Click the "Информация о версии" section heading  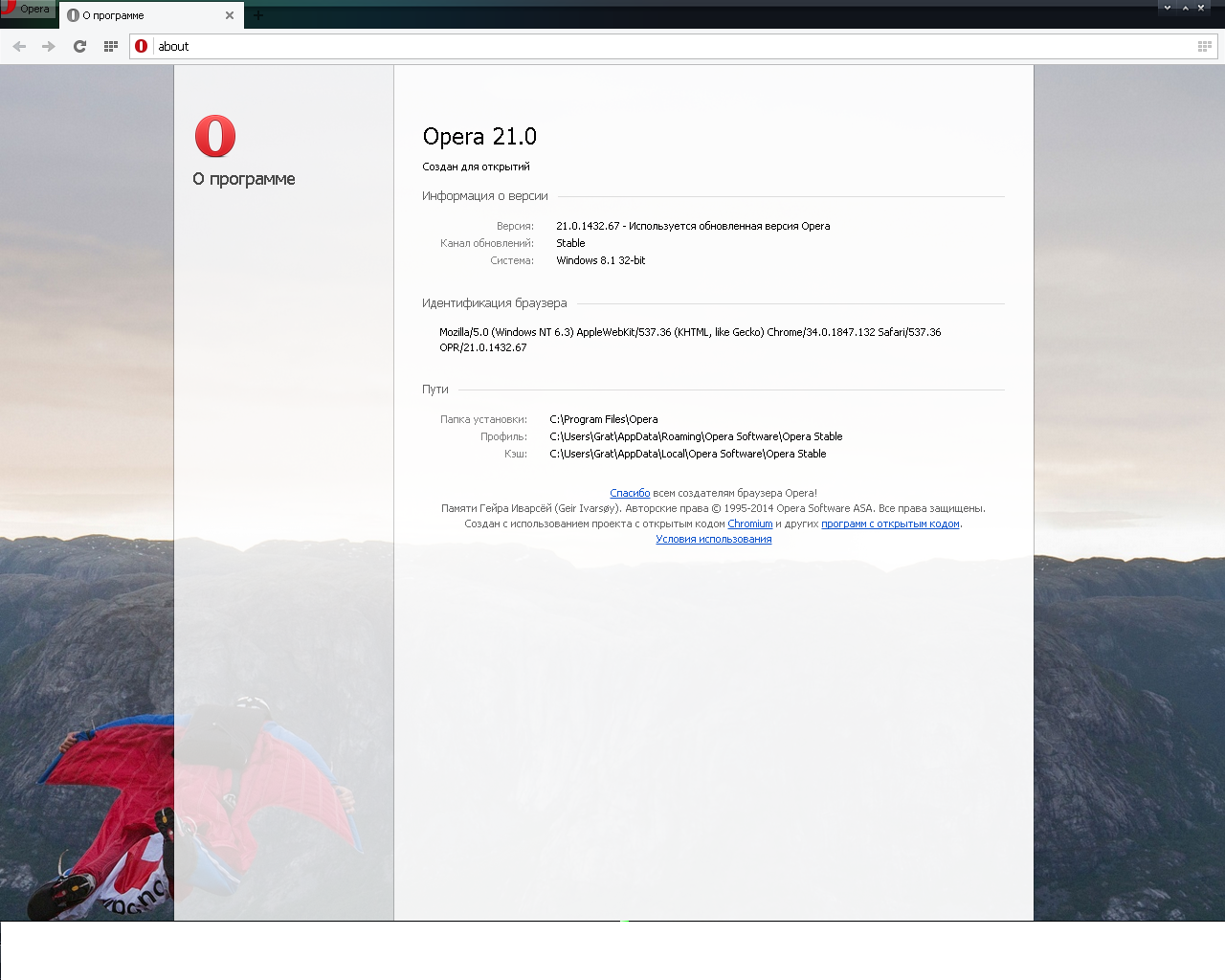(485, 196)
